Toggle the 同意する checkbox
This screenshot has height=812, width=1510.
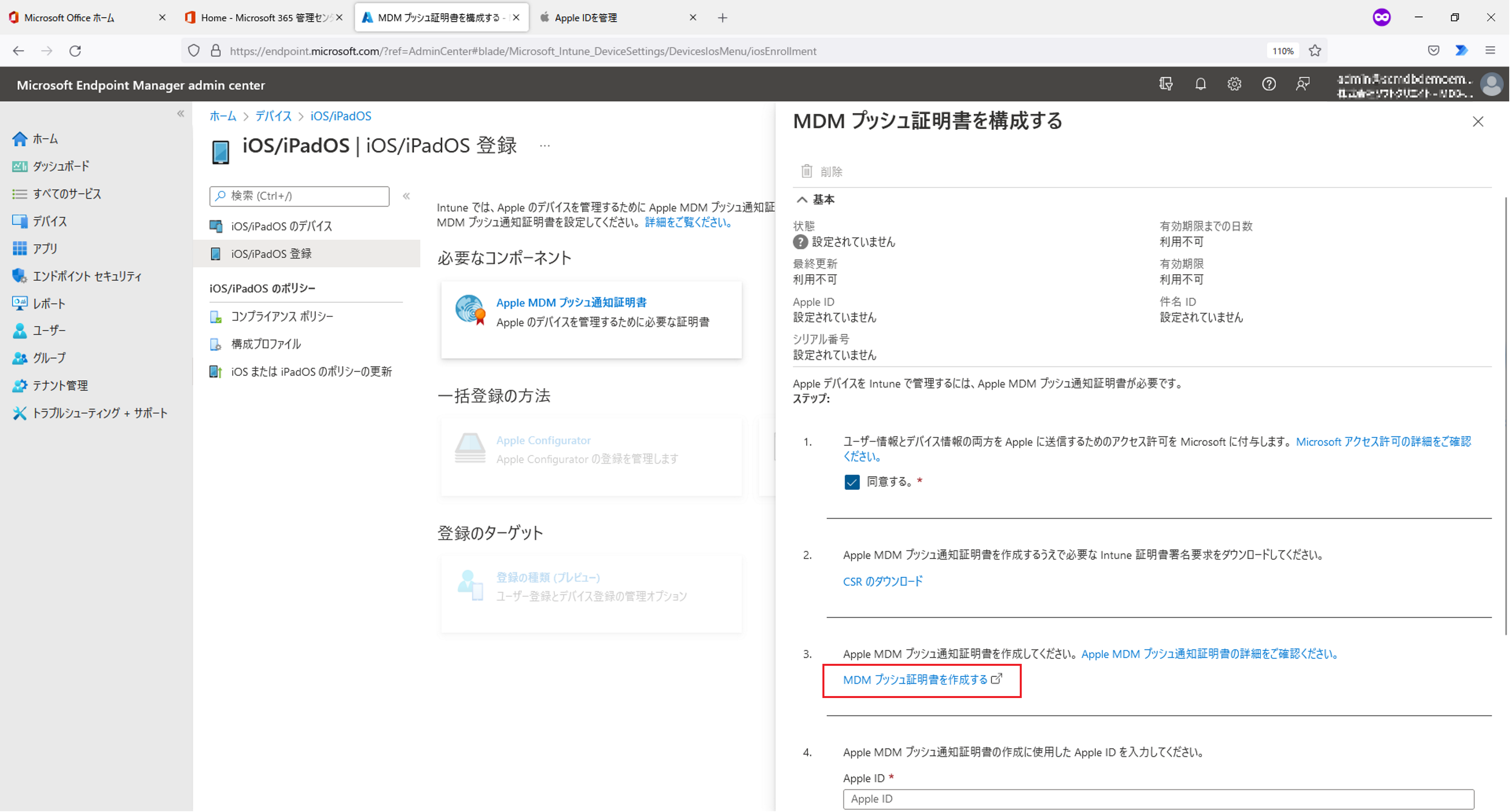click(852, 482)
